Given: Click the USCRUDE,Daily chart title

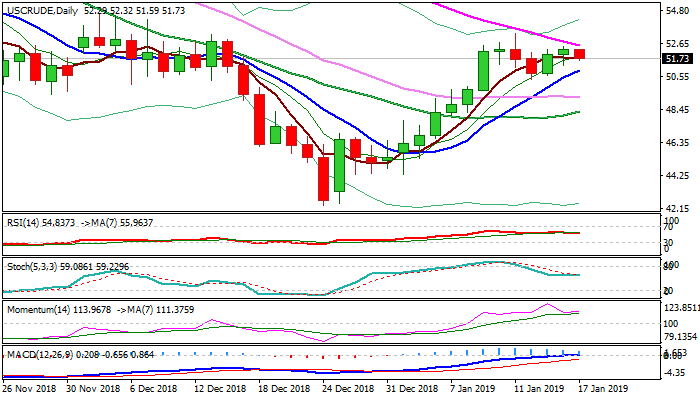Looking at the screenshot, I should point(42,8).
